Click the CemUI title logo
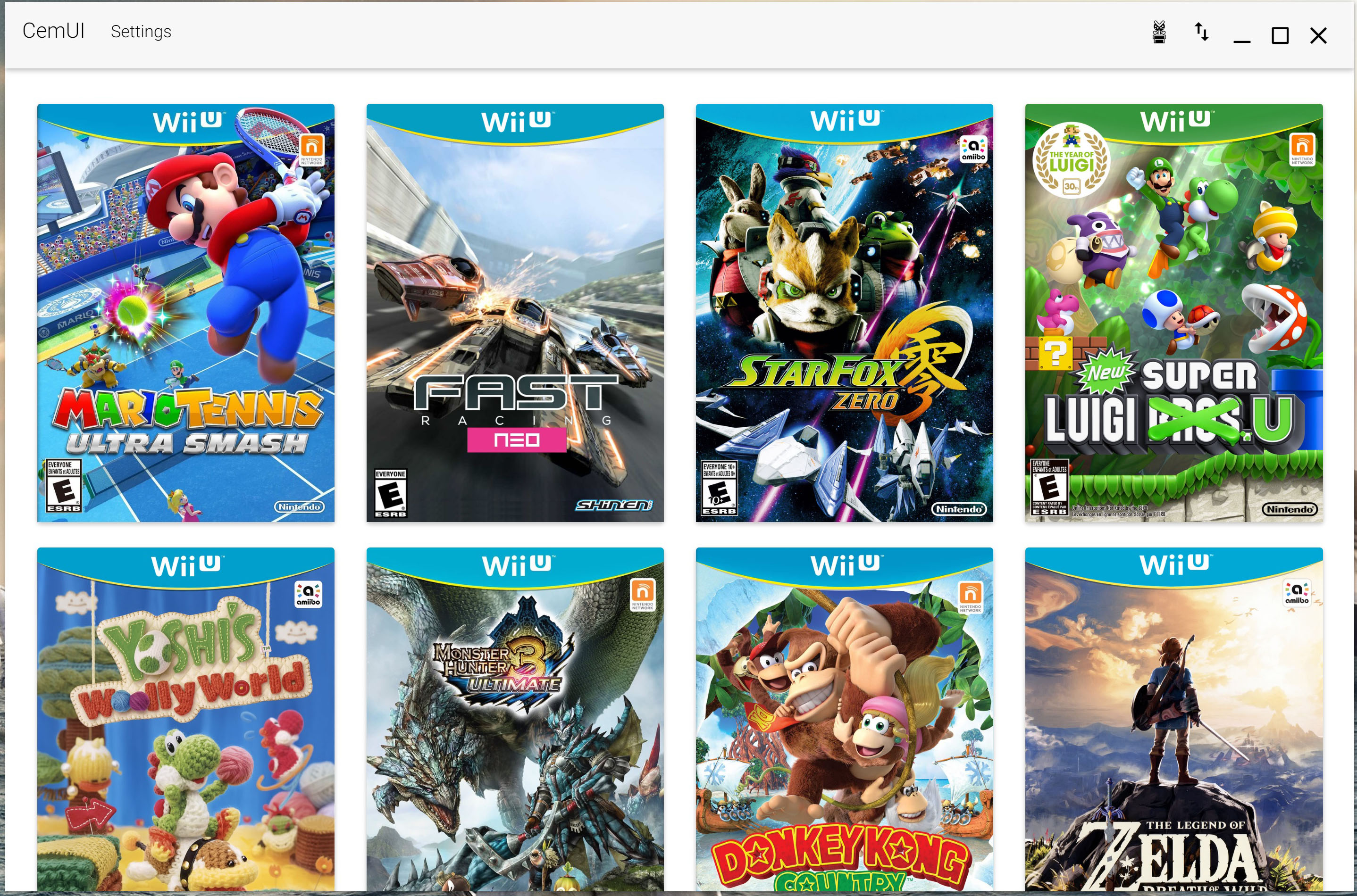1357x896 pixels. click(54, 31)
